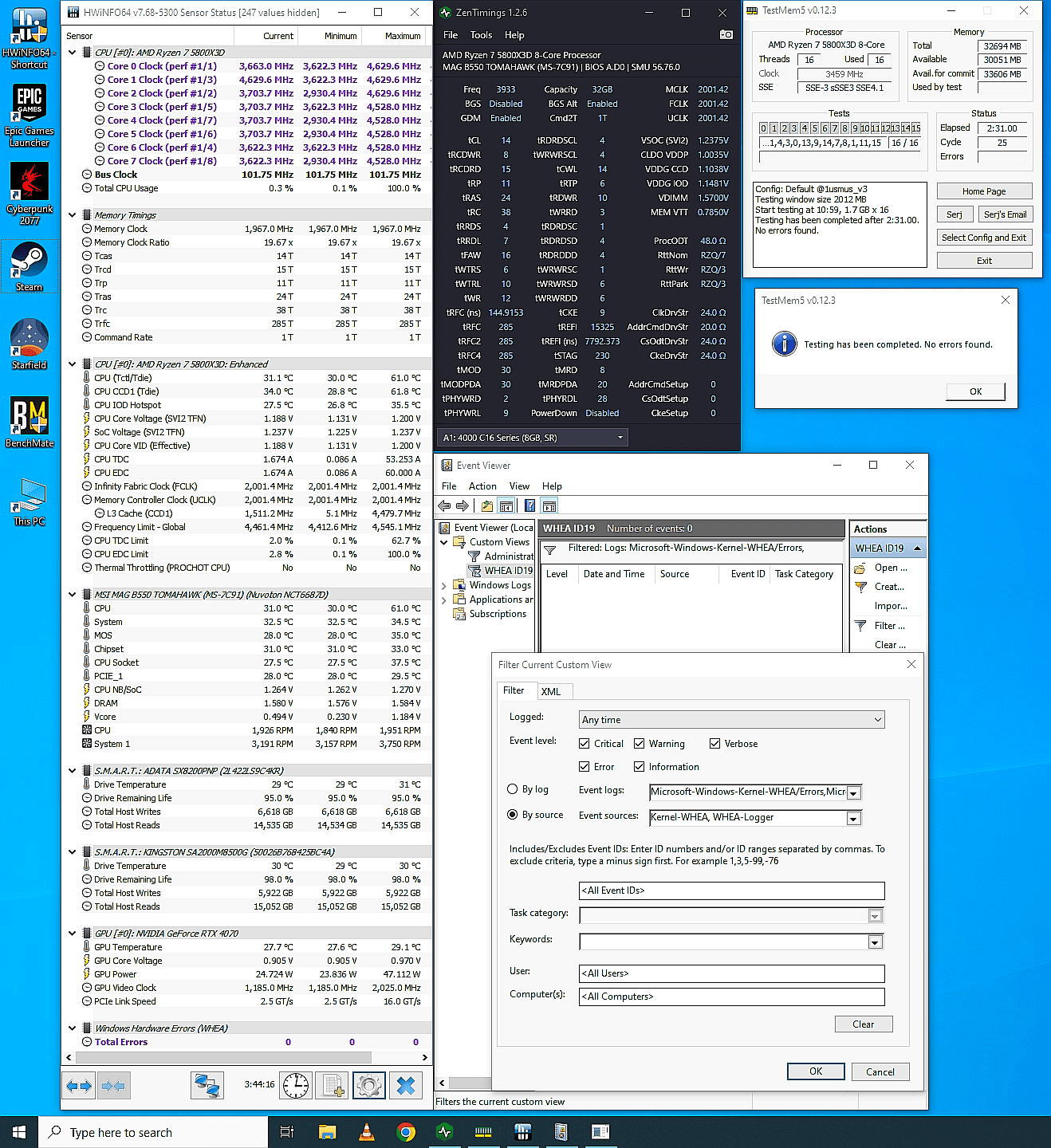Open Cyberpunk 2077 desktop icon

point(30,194)
